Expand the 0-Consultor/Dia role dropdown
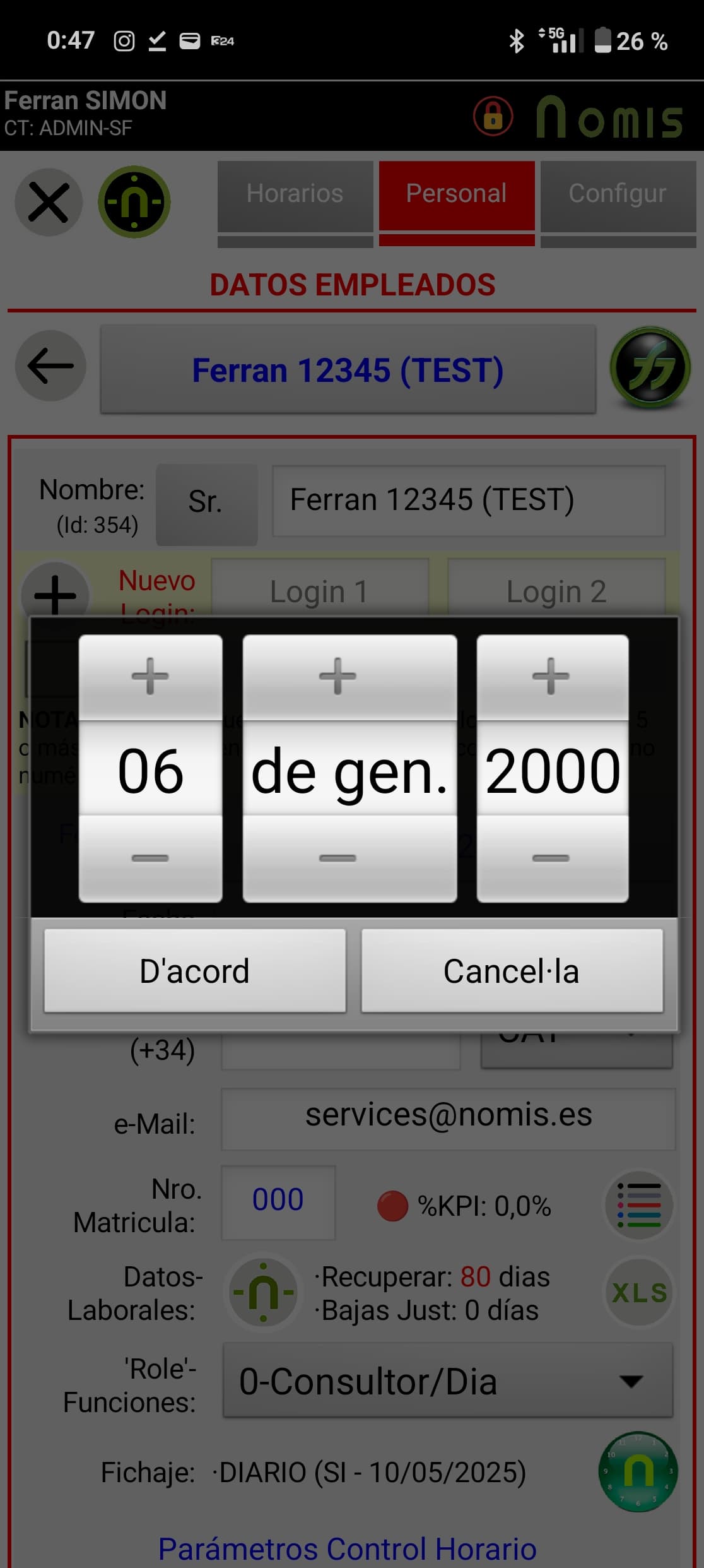704x1568 pixels. point(448,1381)
